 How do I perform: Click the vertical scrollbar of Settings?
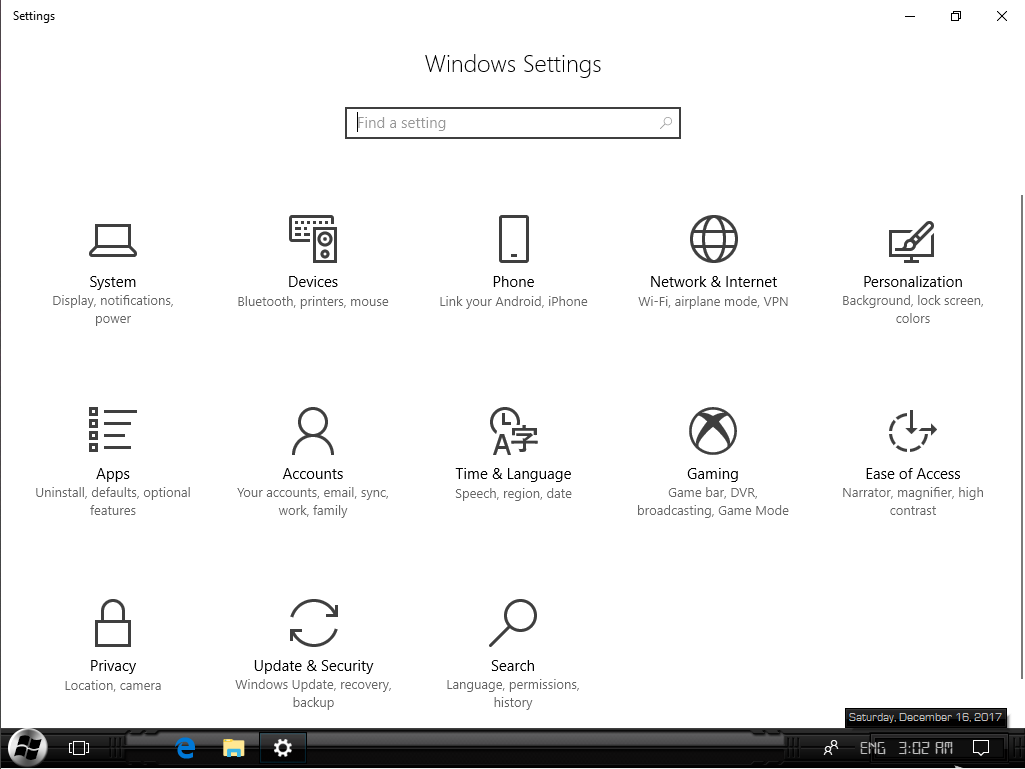[1021, 437]
